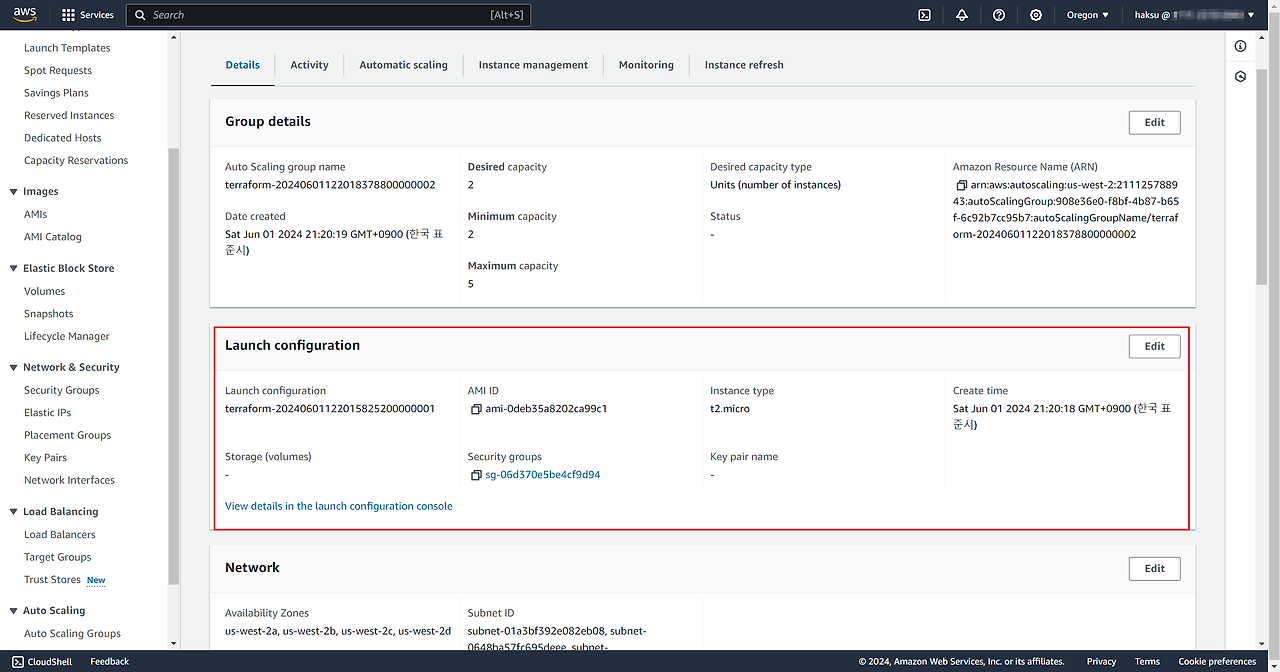Click into the top Search field
1280x672 pixels.
320,15
